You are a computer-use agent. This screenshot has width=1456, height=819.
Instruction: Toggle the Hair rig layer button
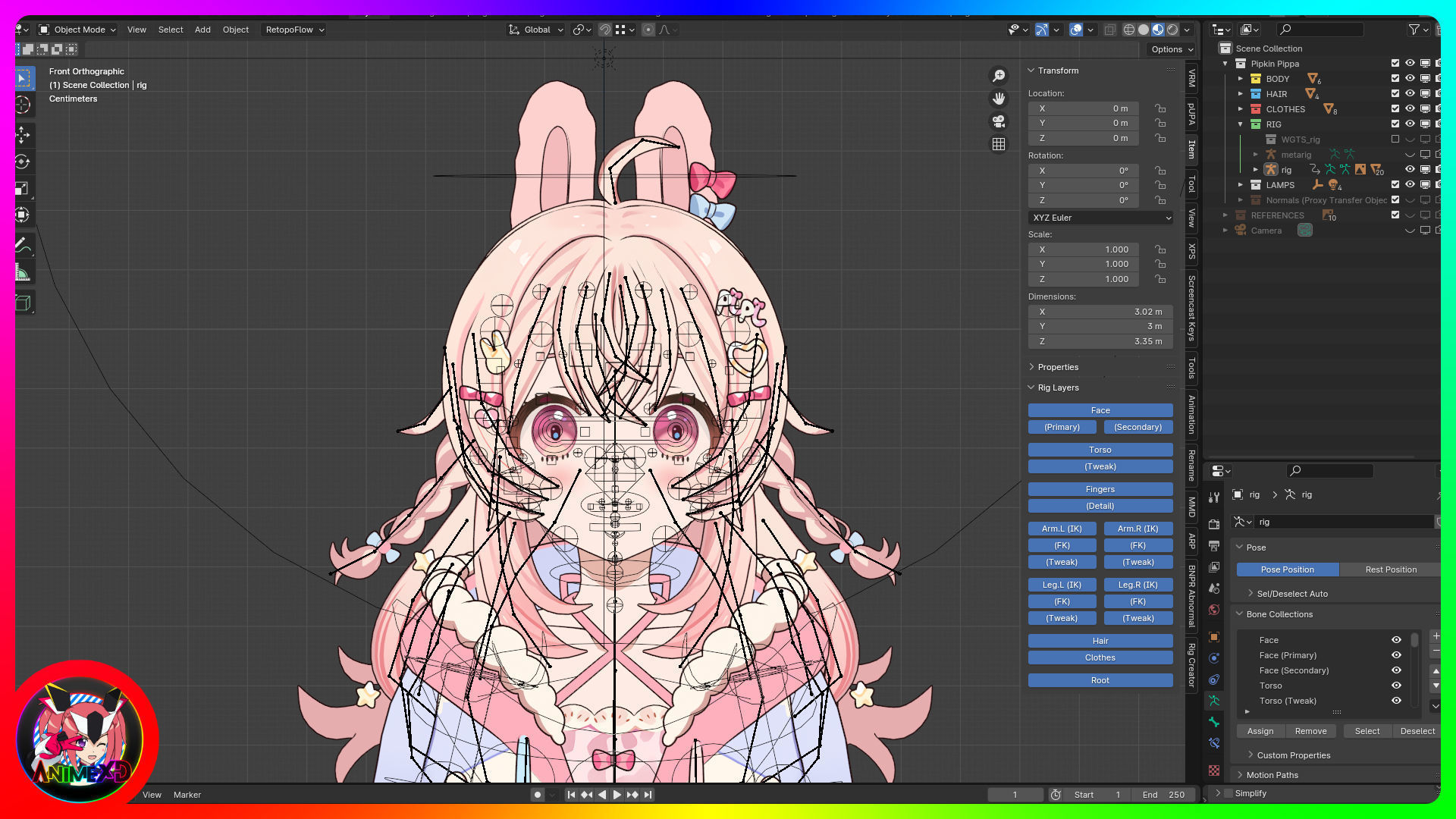coord(1100,641)
